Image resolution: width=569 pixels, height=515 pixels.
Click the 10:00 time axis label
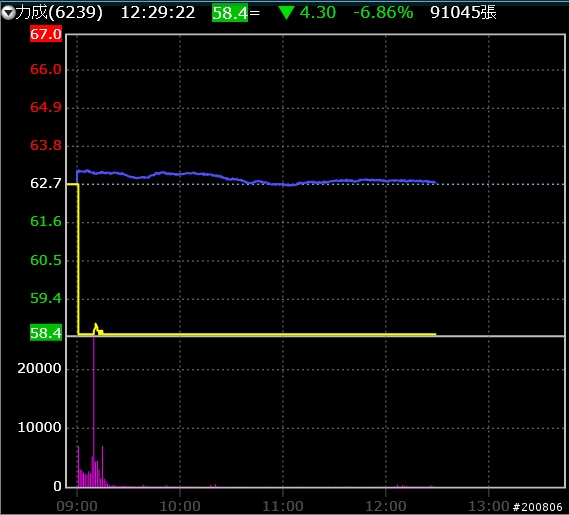click(x=180, y=506)
